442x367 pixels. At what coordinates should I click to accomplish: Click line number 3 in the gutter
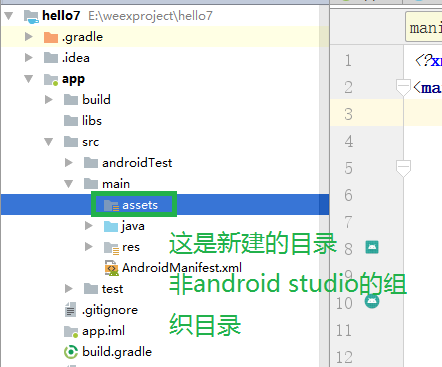tap(348, 114)
